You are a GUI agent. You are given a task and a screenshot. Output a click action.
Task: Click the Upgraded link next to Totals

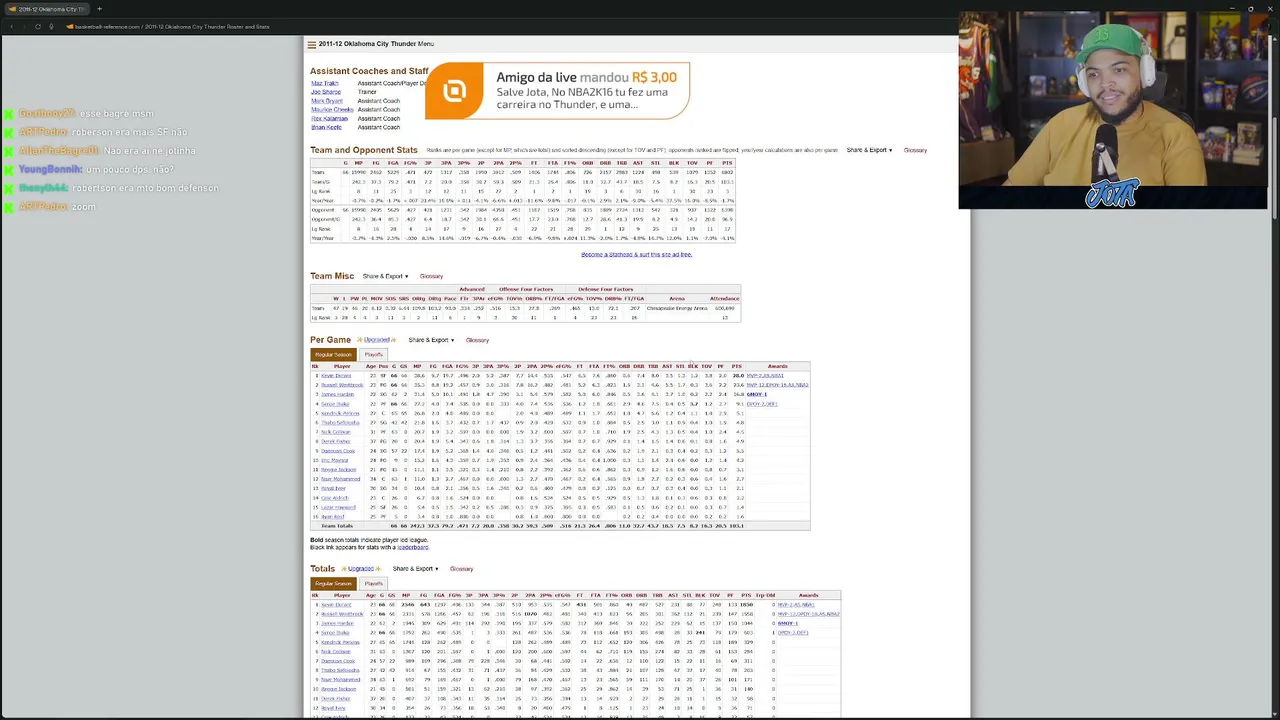tap(361, 569)
